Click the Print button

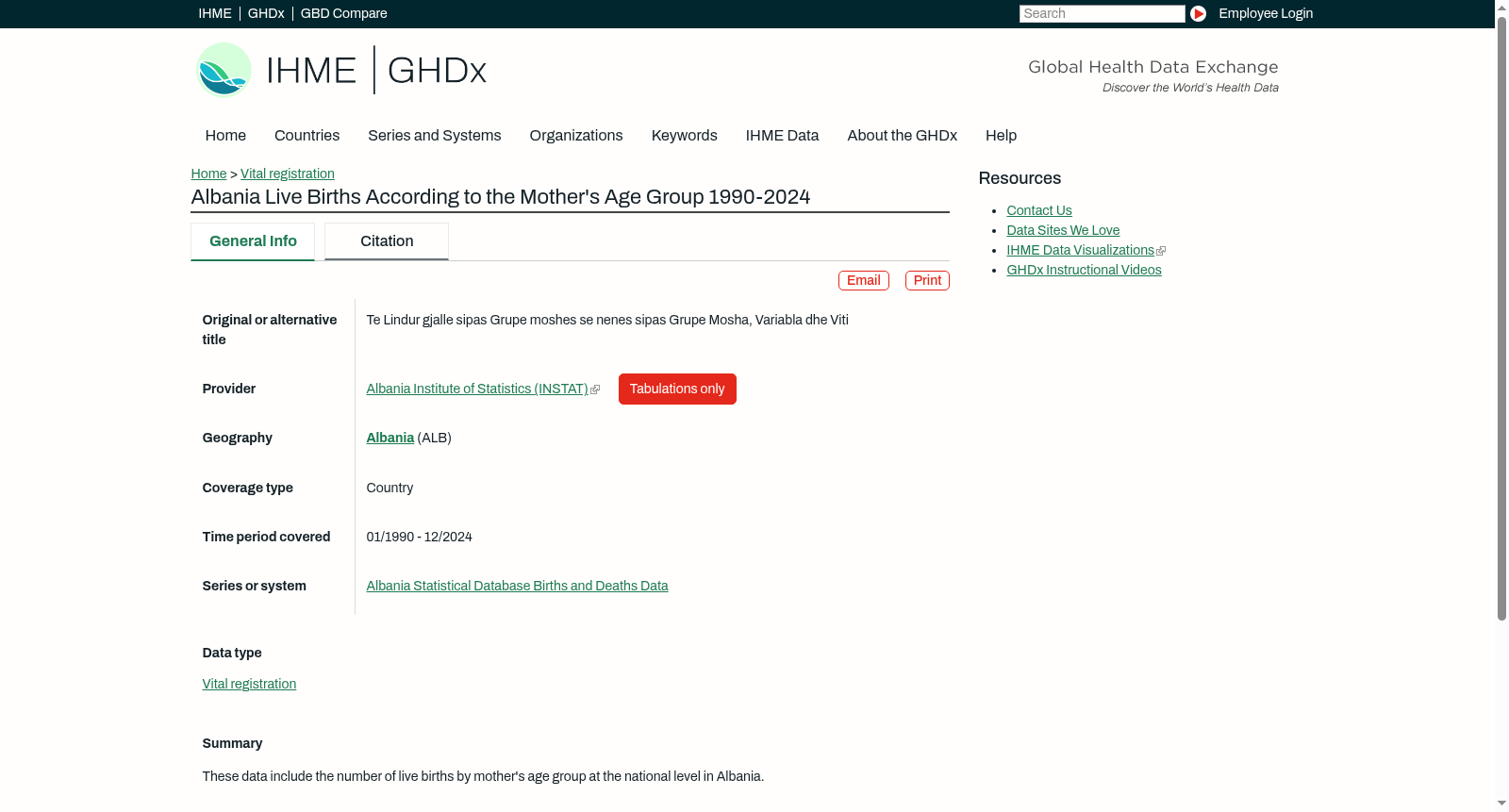tap(927, 281)
